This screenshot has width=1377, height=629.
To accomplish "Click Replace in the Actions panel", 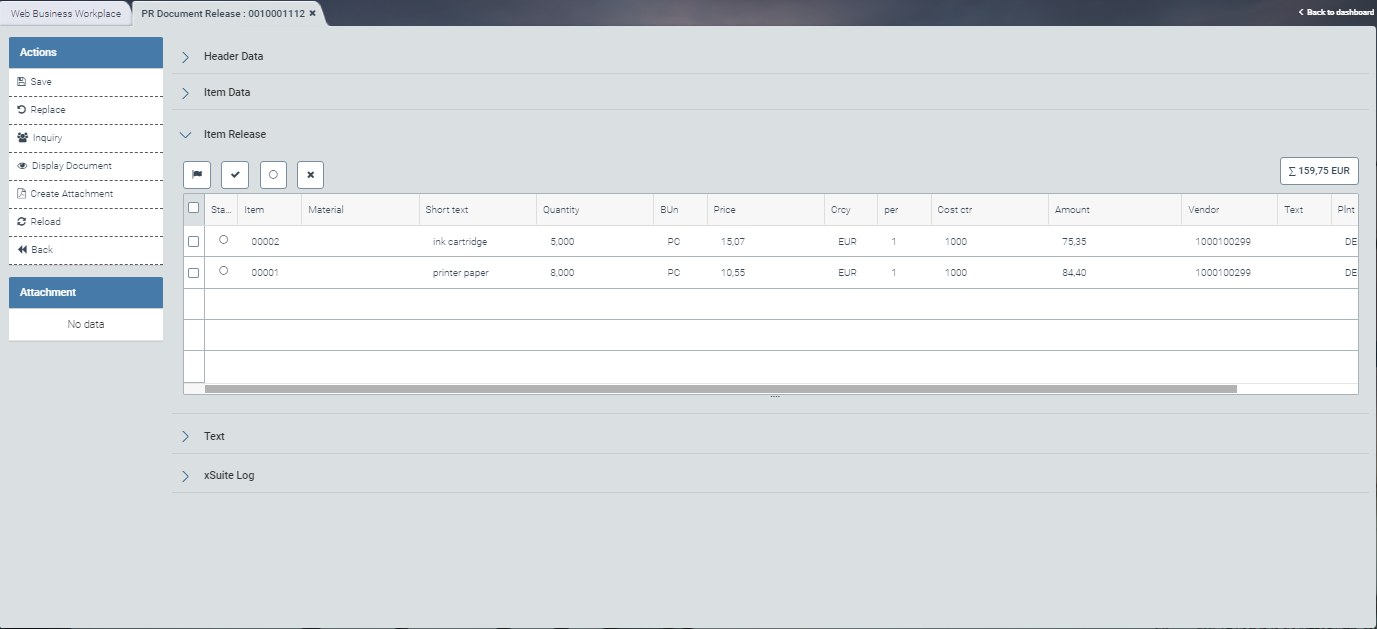I will [47, 110].
